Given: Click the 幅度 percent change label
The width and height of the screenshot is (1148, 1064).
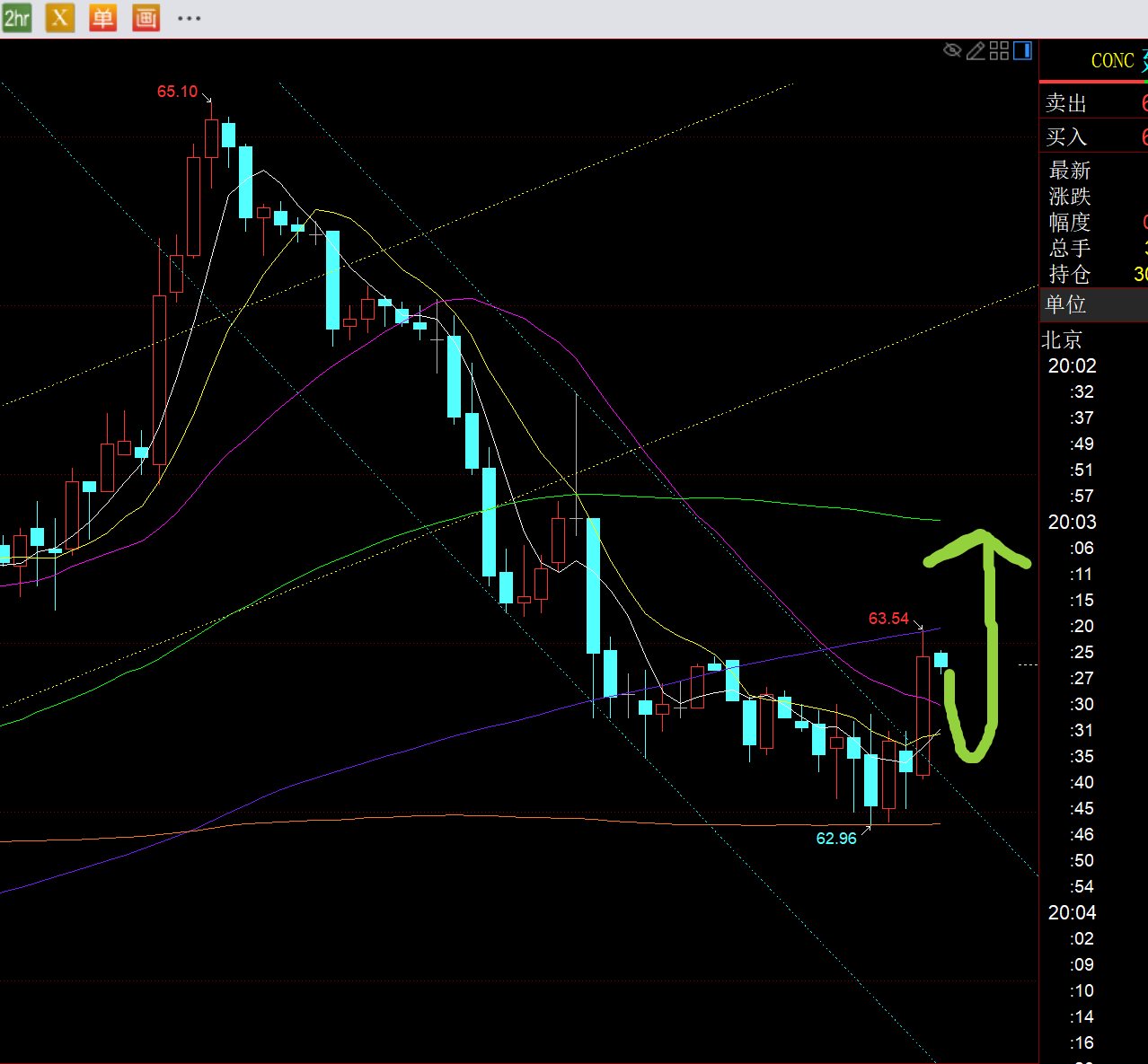Looking at the screenshot, I should click(1069, 223).
